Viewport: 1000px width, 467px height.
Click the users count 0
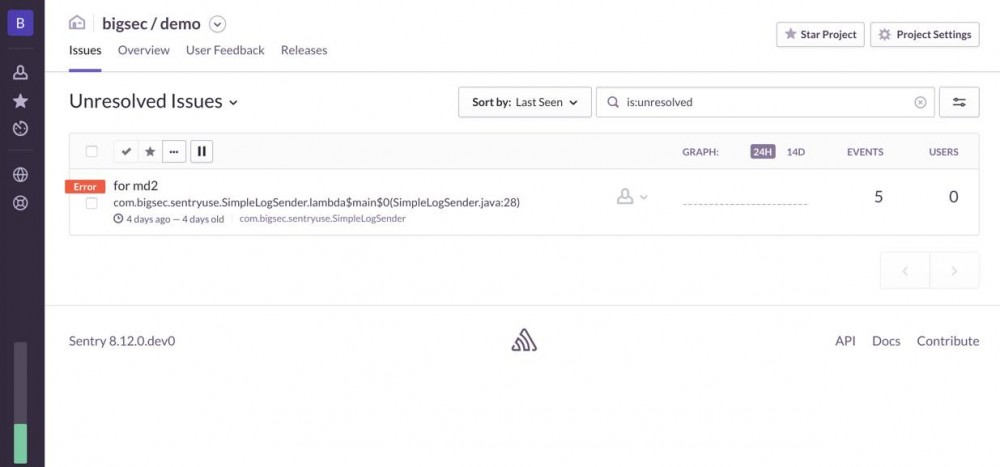point(953,197)
